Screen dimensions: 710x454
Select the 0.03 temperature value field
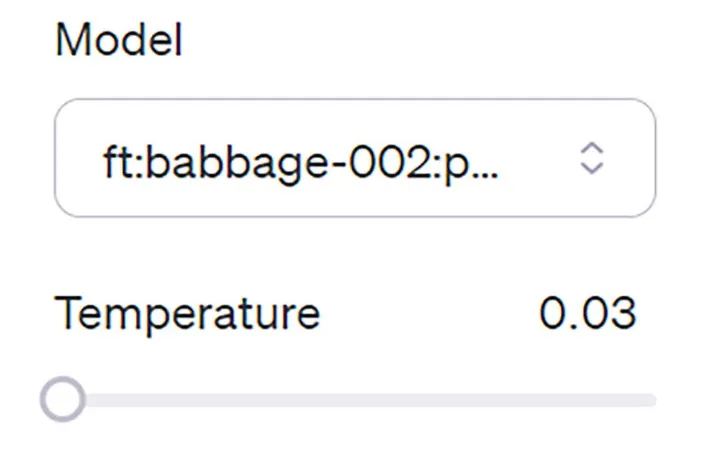coord(587,314)
